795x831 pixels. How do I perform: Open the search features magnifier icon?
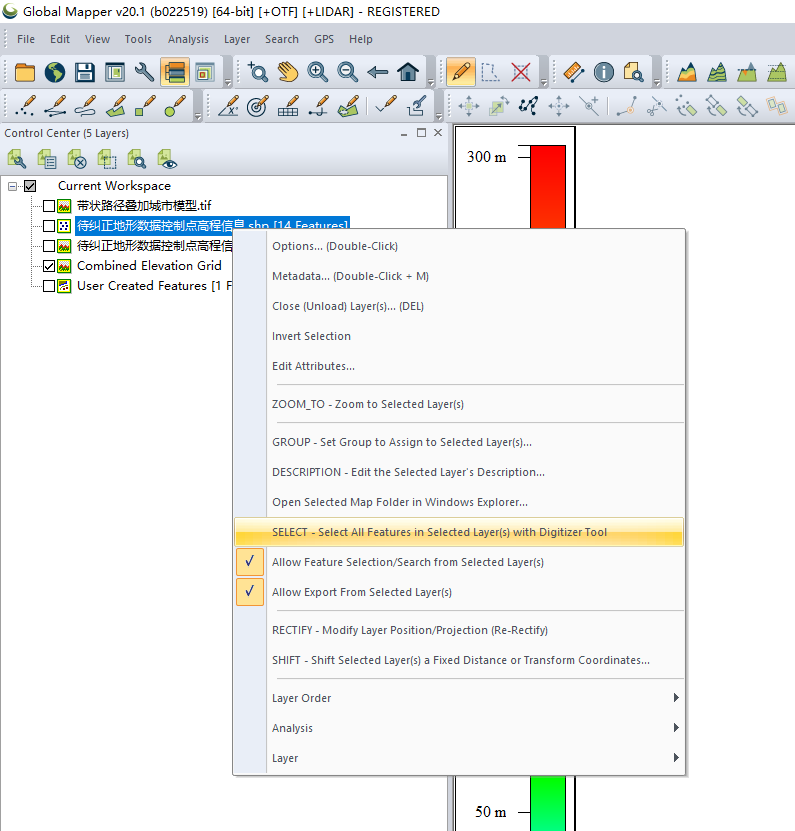633,72
